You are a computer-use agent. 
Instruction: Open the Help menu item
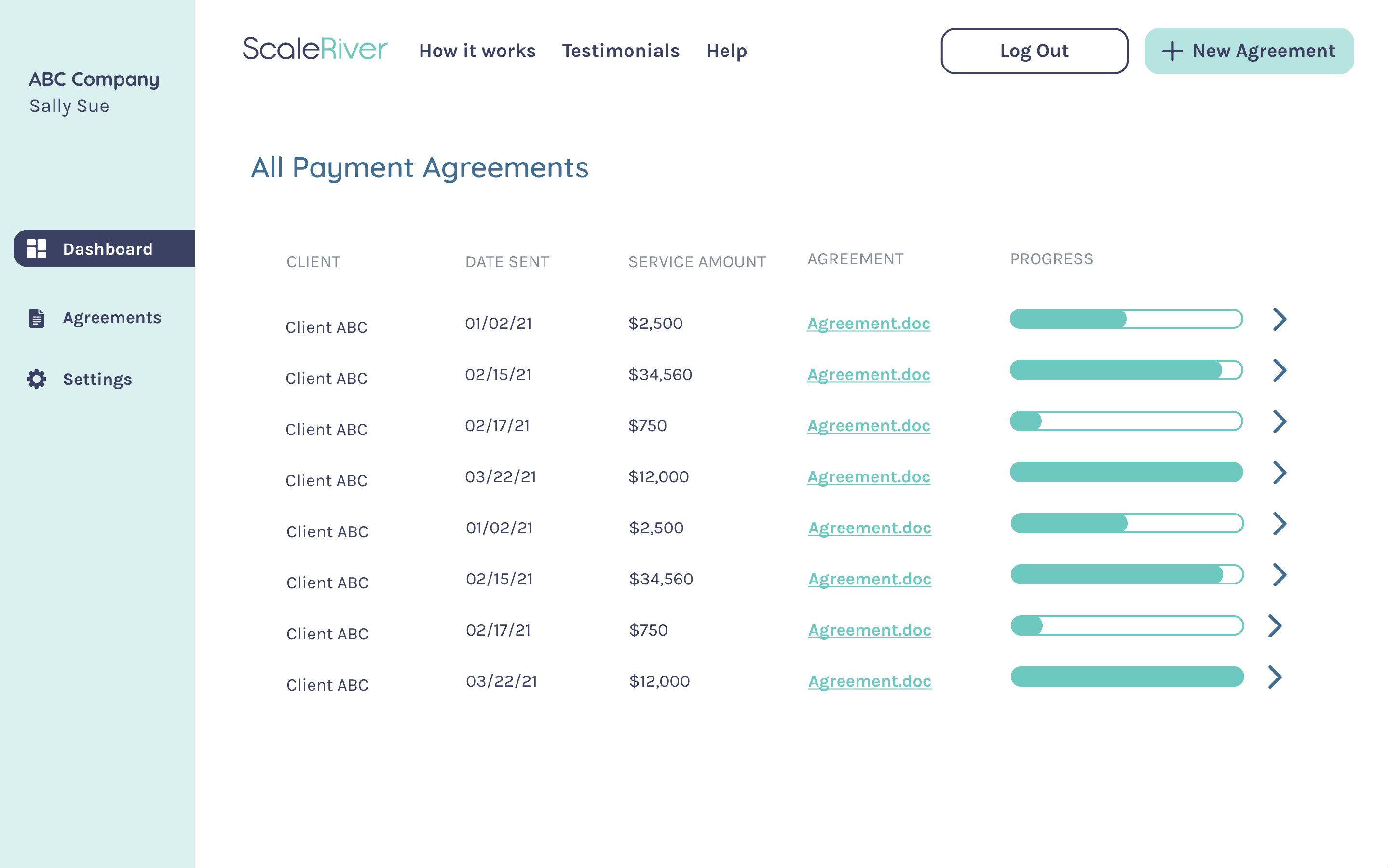coord(727,51)
